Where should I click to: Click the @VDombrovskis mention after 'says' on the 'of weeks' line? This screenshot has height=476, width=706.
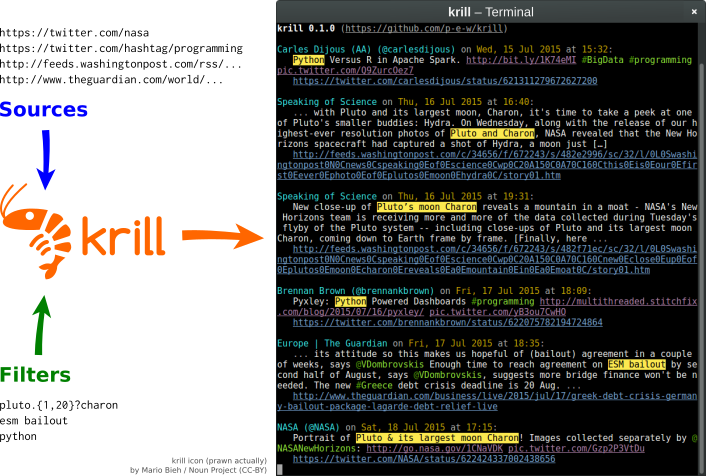coord(390,364)
